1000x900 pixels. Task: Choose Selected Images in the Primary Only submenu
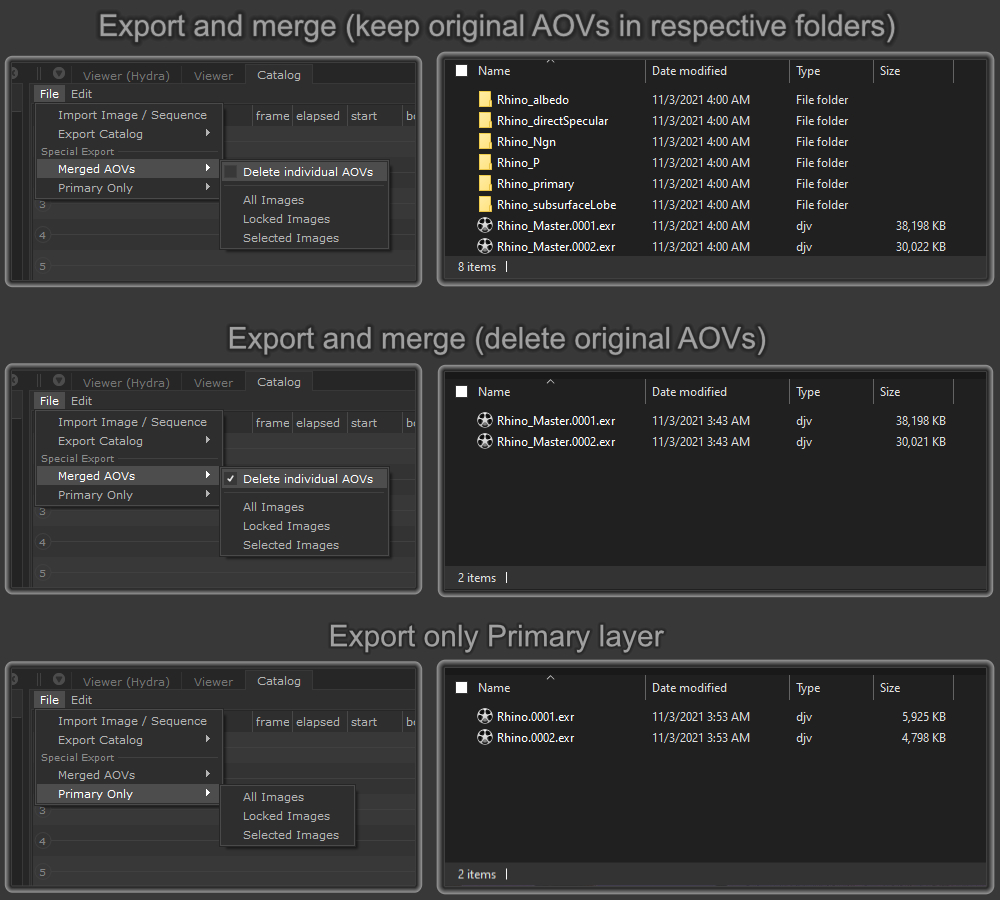(x=291, y=835)
